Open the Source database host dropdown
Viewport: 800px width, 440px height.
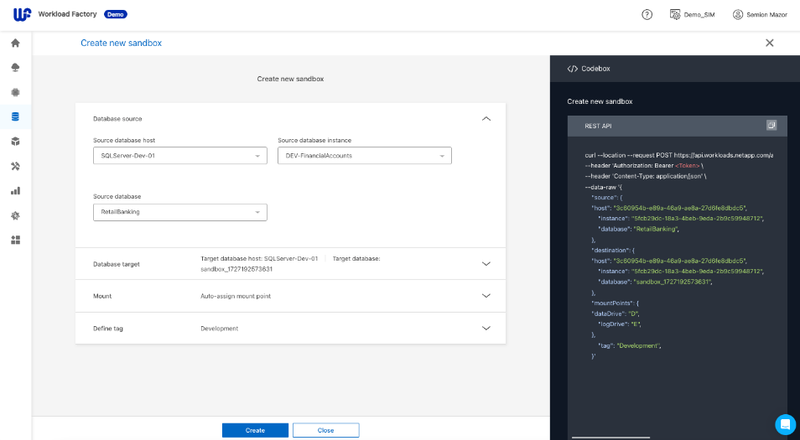180,156
